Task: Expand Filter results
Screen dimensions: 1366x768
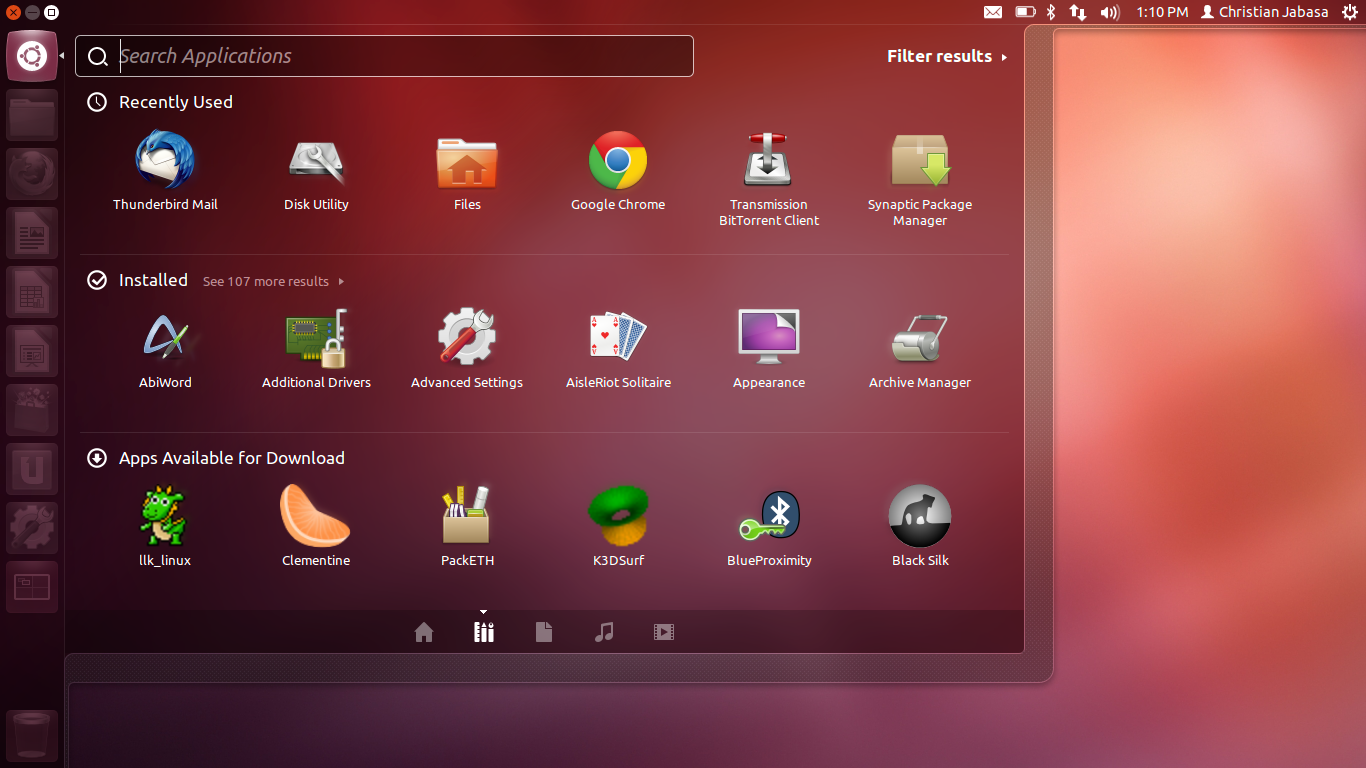Action: [947, 56]
